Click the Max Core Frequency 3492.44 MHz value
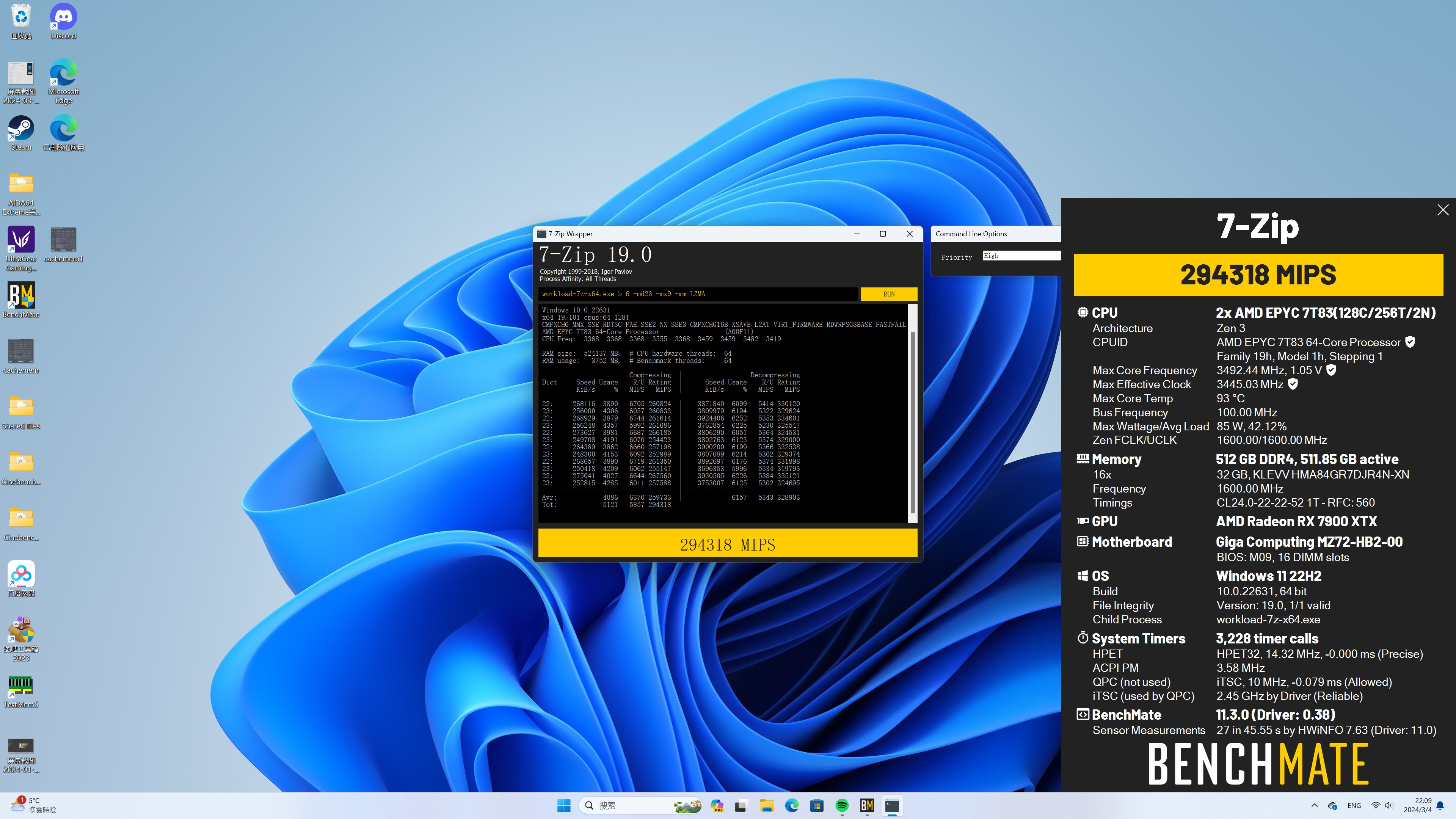 (1269, 370)
